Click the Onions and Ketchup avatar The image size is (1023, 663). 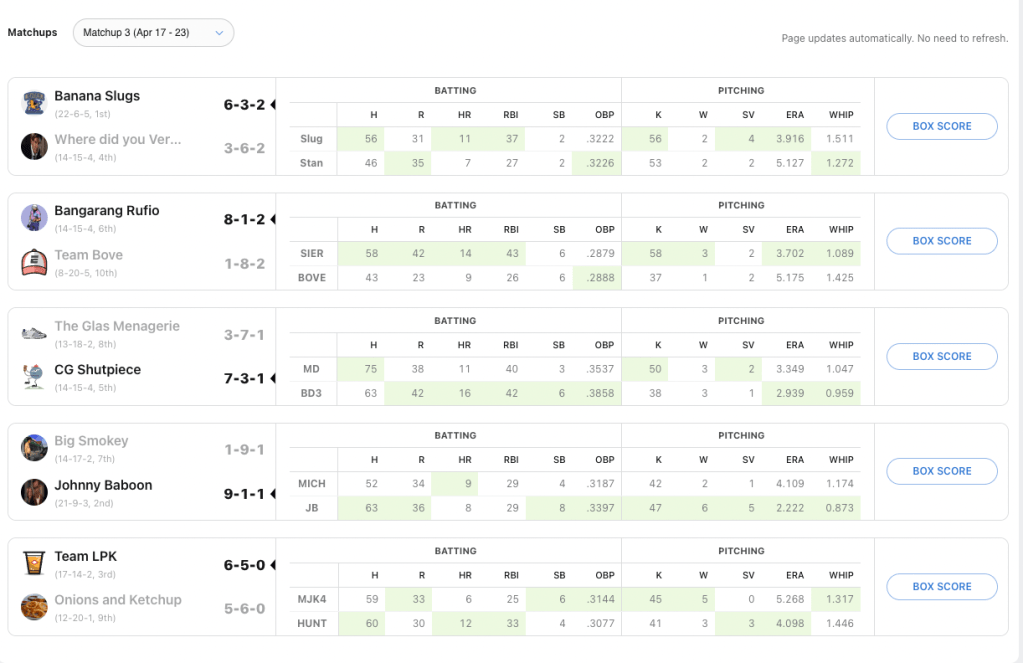click(35, 607)
